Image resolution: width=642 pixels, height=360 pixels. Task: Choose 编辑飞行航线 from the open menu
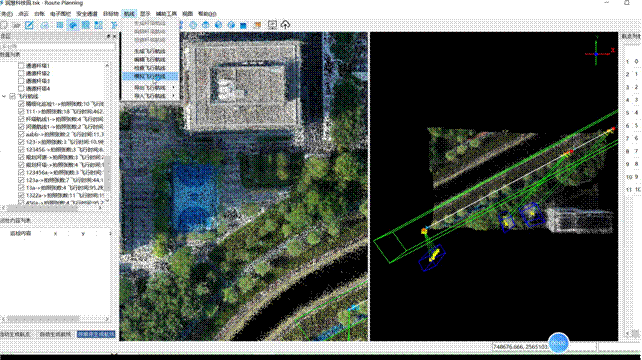(x=150, y=60)
